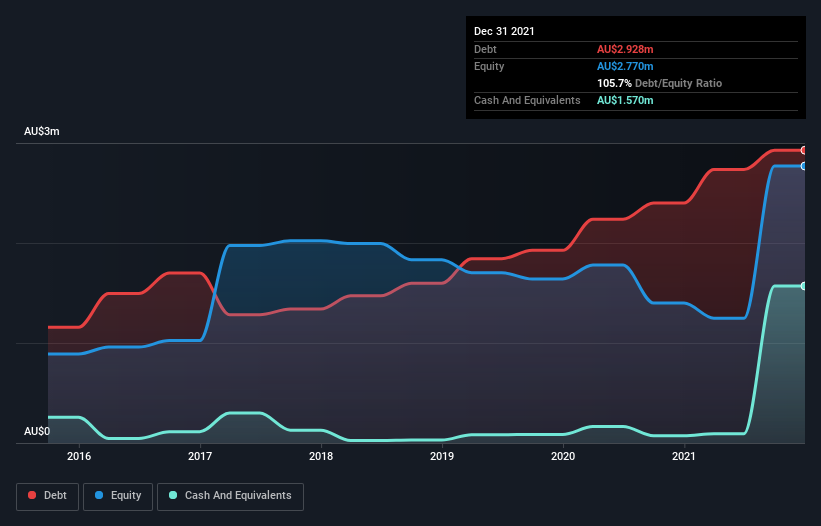Click the AU$2.770m equity value
Image resolution: width=821 pixels, height=526 pixels.
(x=625, y=66)
